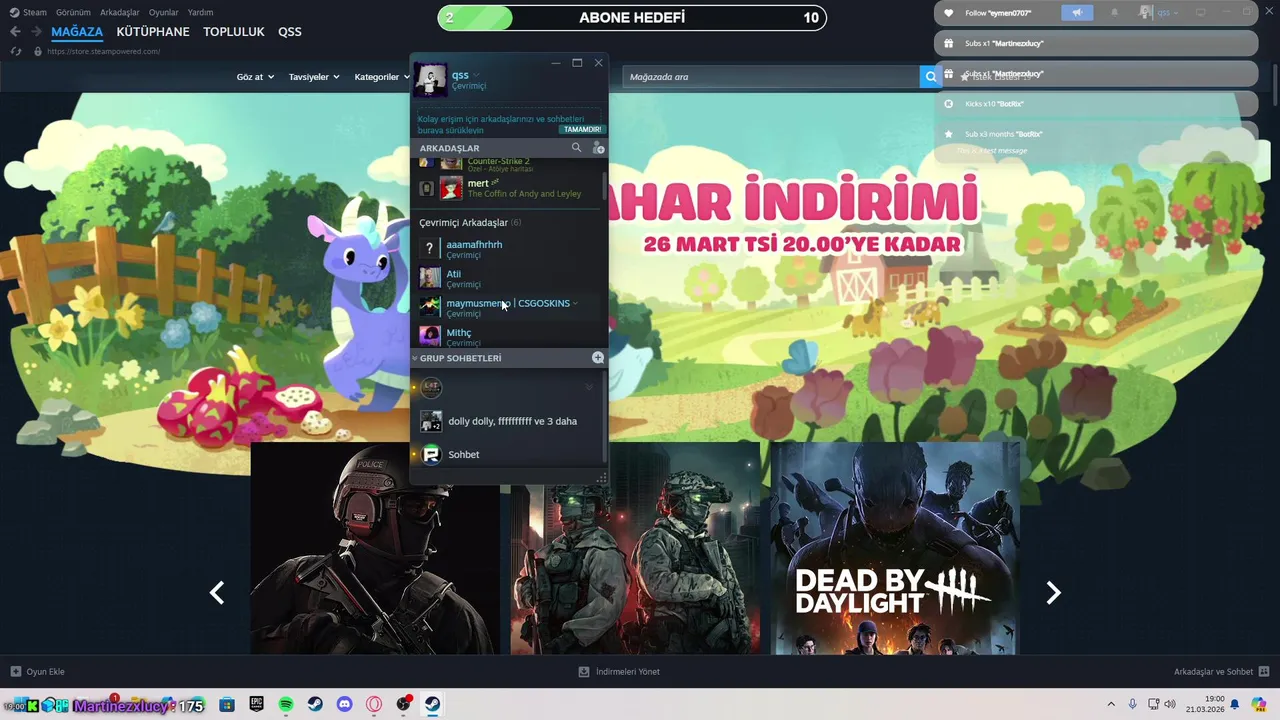Click the İndirmeleri Yönet download icon
Screen dimensions: 1280x720
584,672
